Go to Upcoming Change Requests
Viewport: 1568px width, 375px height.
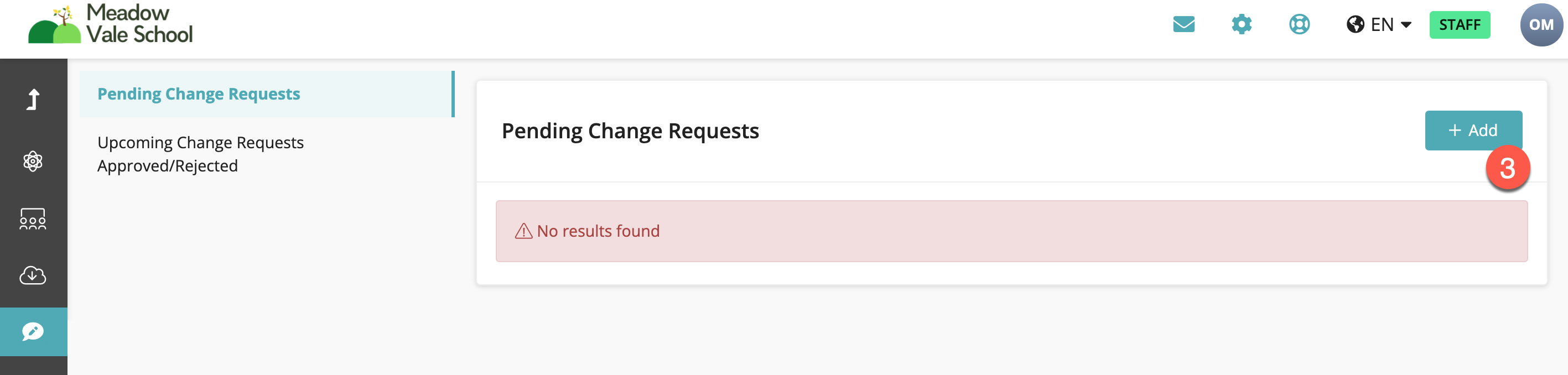200,143
